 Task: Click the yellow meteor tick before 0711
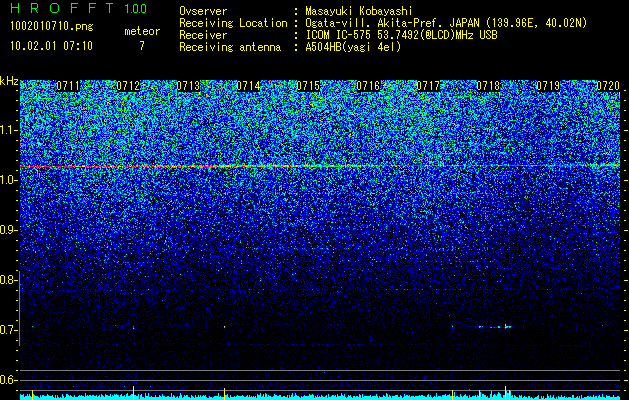(x=32, y=394)
